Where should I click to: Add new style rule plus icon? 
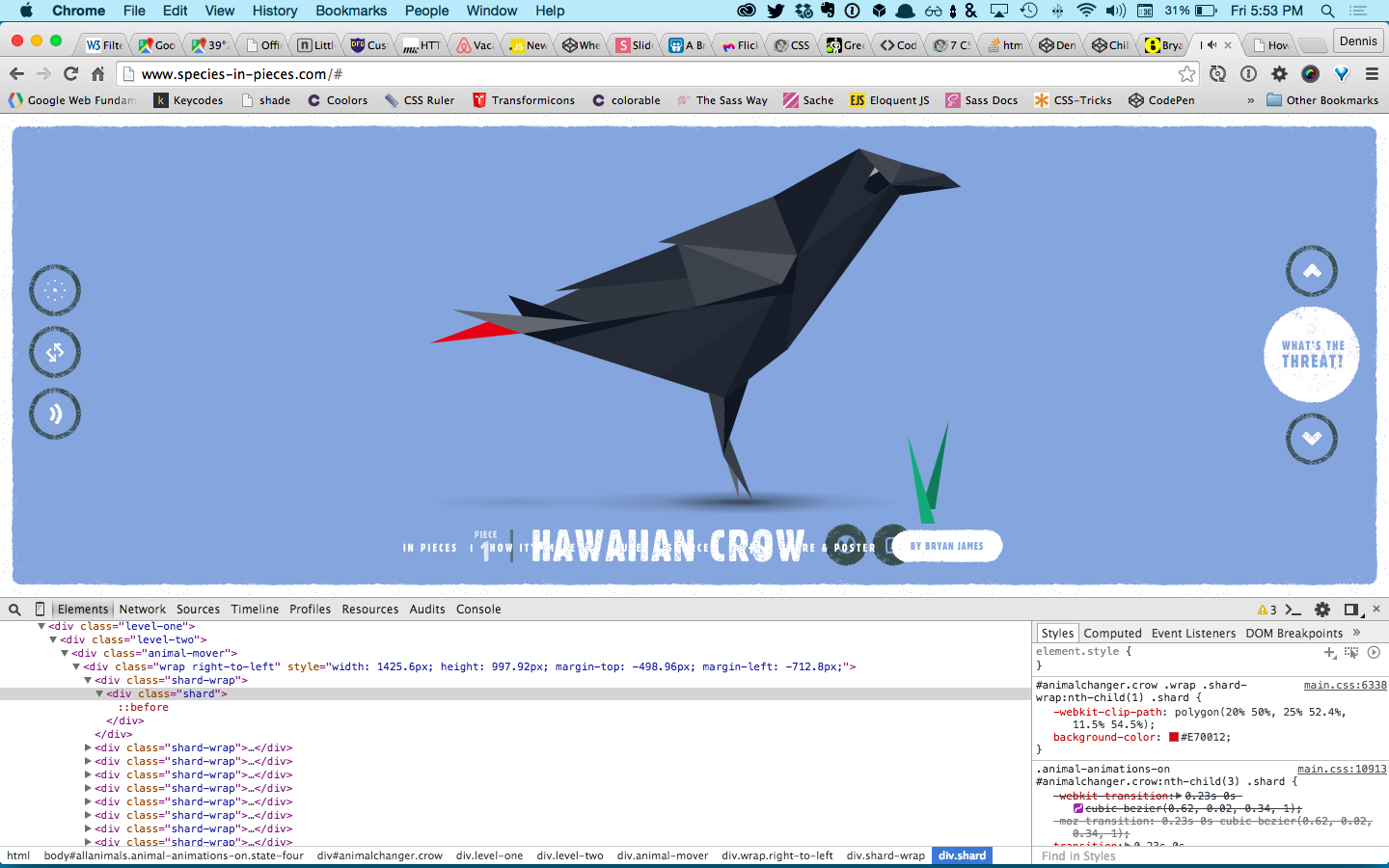(1330, 653)
